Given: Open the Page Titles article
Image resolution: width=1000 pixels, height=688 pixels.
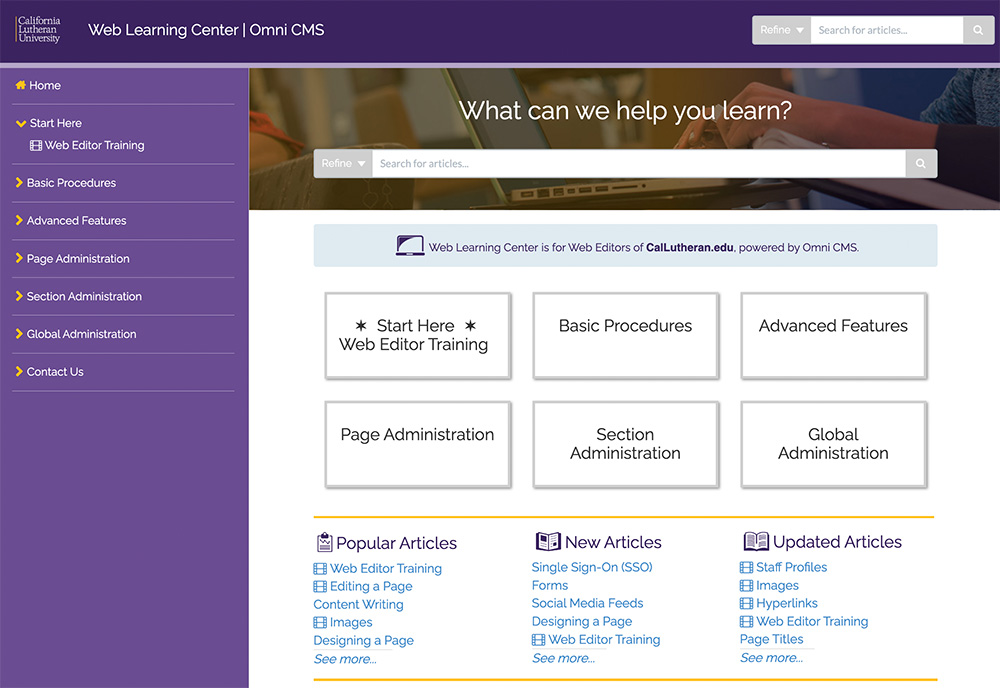Looking at the screenshot, I should (x=772, y=639).
